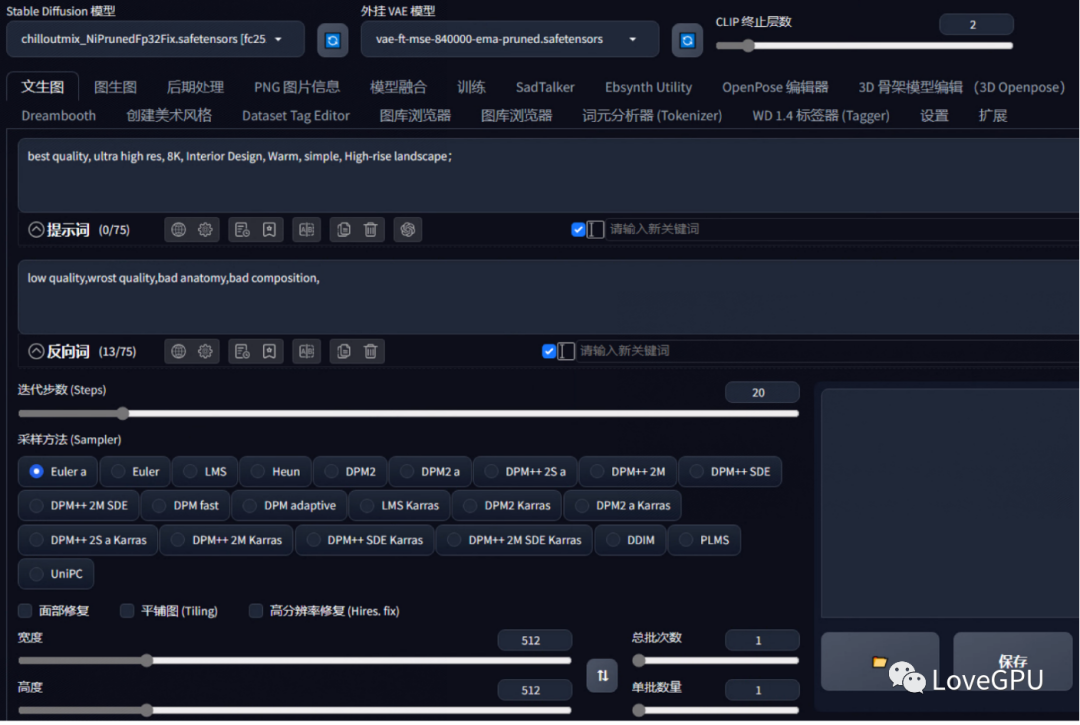
Task: Open Dreambooth tab
Action: click(x=59, y=116)
